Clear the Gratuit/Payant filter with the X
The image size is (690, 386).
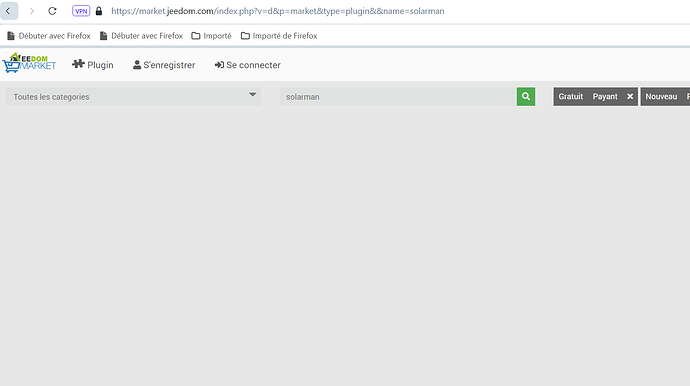630,96
